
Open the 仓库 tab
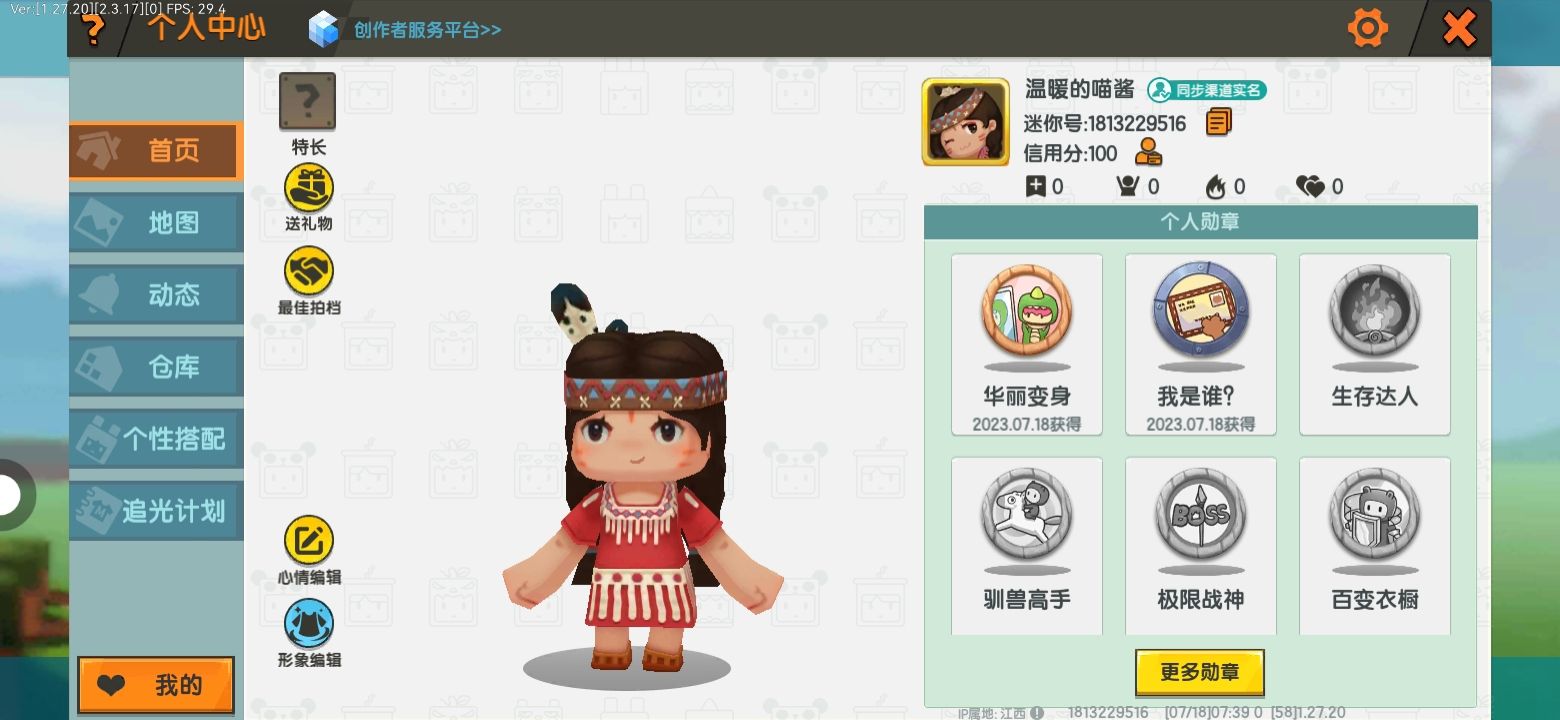pyautogui.click(x=156, y=367)
